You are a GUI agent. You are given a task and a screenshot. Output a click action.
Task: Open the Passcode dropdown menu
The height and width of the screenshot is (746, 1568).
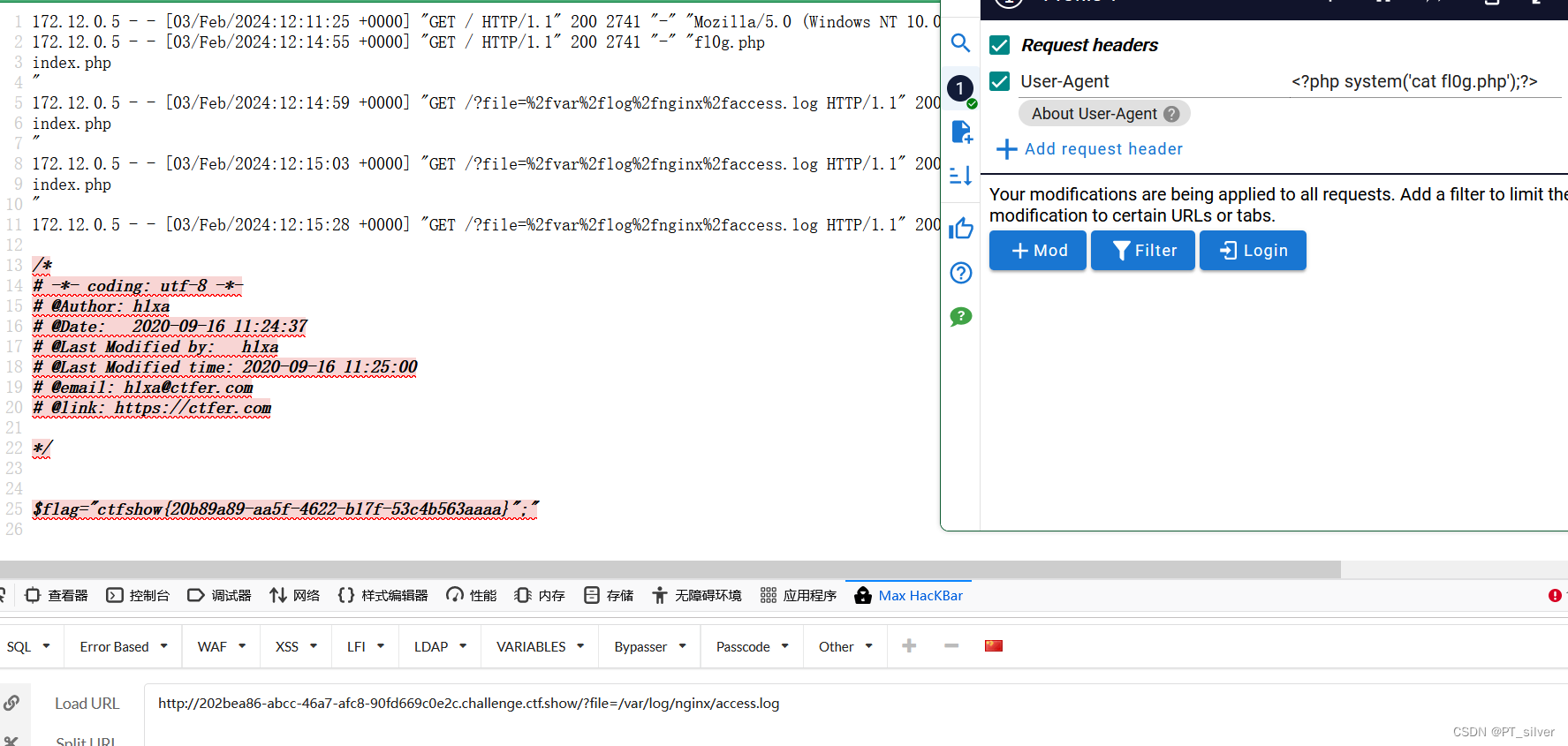coord(752,646)
